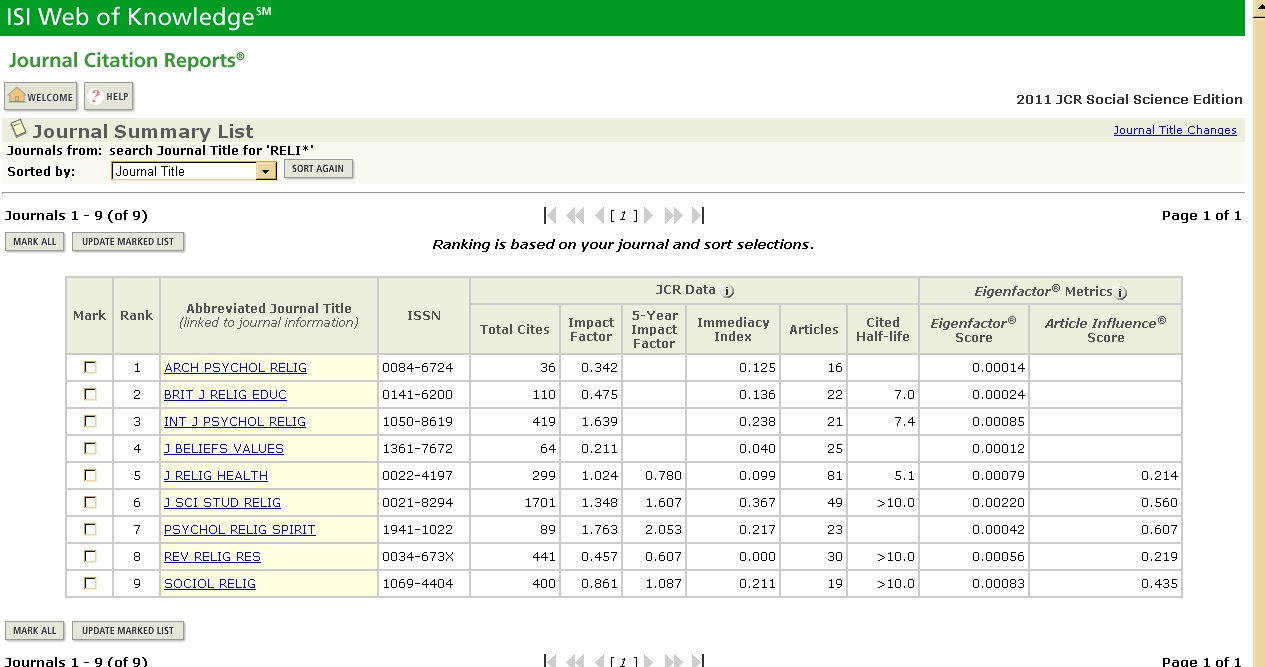Click the 5-Year Impact Factor column header
This screenshot has width=1265, height=667.
(654, 330)
